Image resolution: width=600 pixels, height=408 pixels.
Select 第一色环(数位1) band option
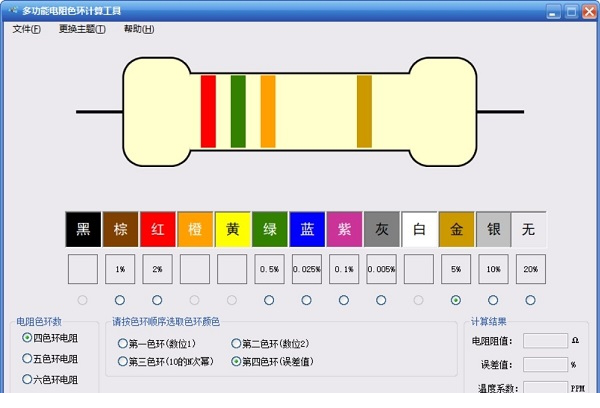point(157,343)
